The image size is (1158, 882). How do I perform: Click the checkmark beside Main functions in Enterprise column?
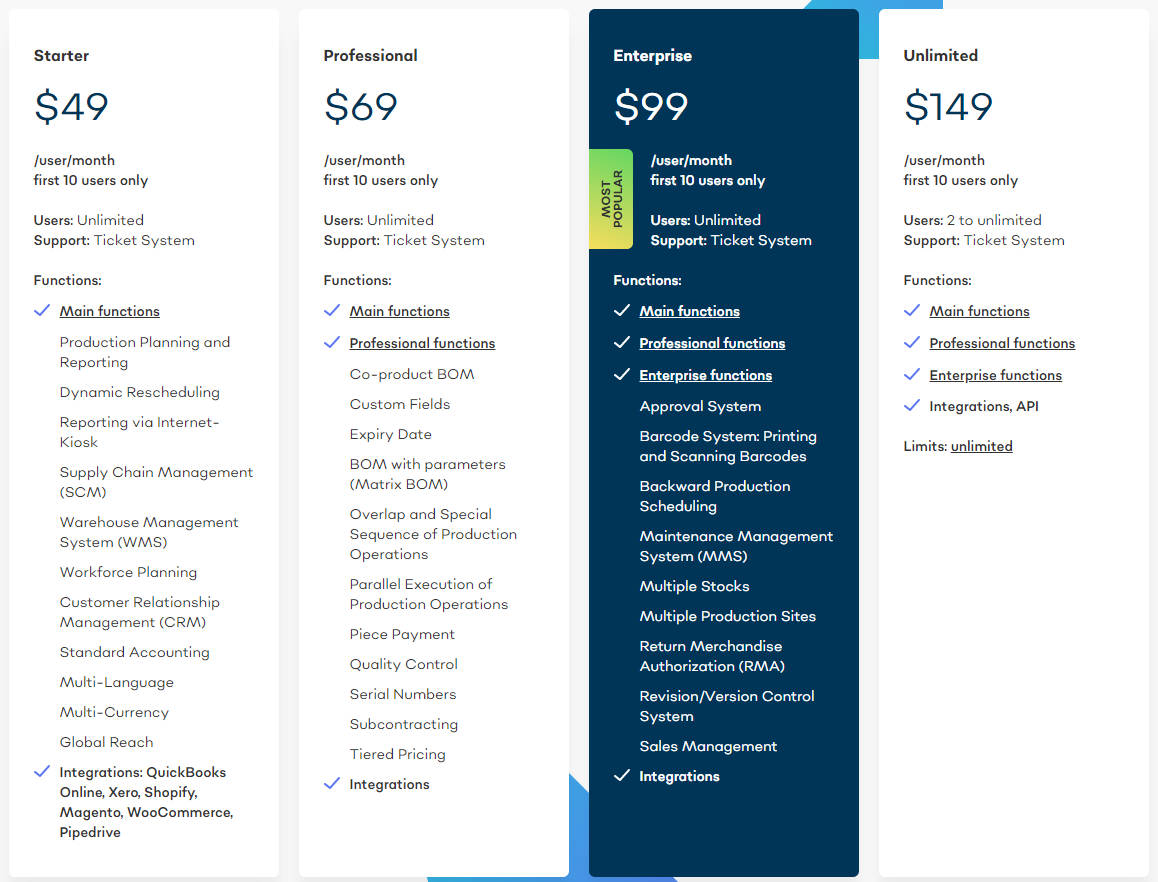tap(621, 311)
